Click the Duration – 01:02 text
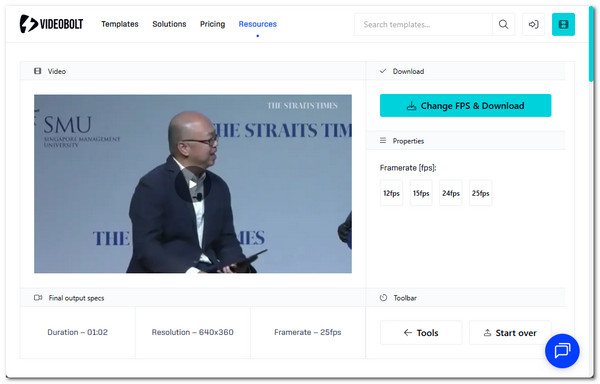The image size is (600, 384). tap(78, 332)
